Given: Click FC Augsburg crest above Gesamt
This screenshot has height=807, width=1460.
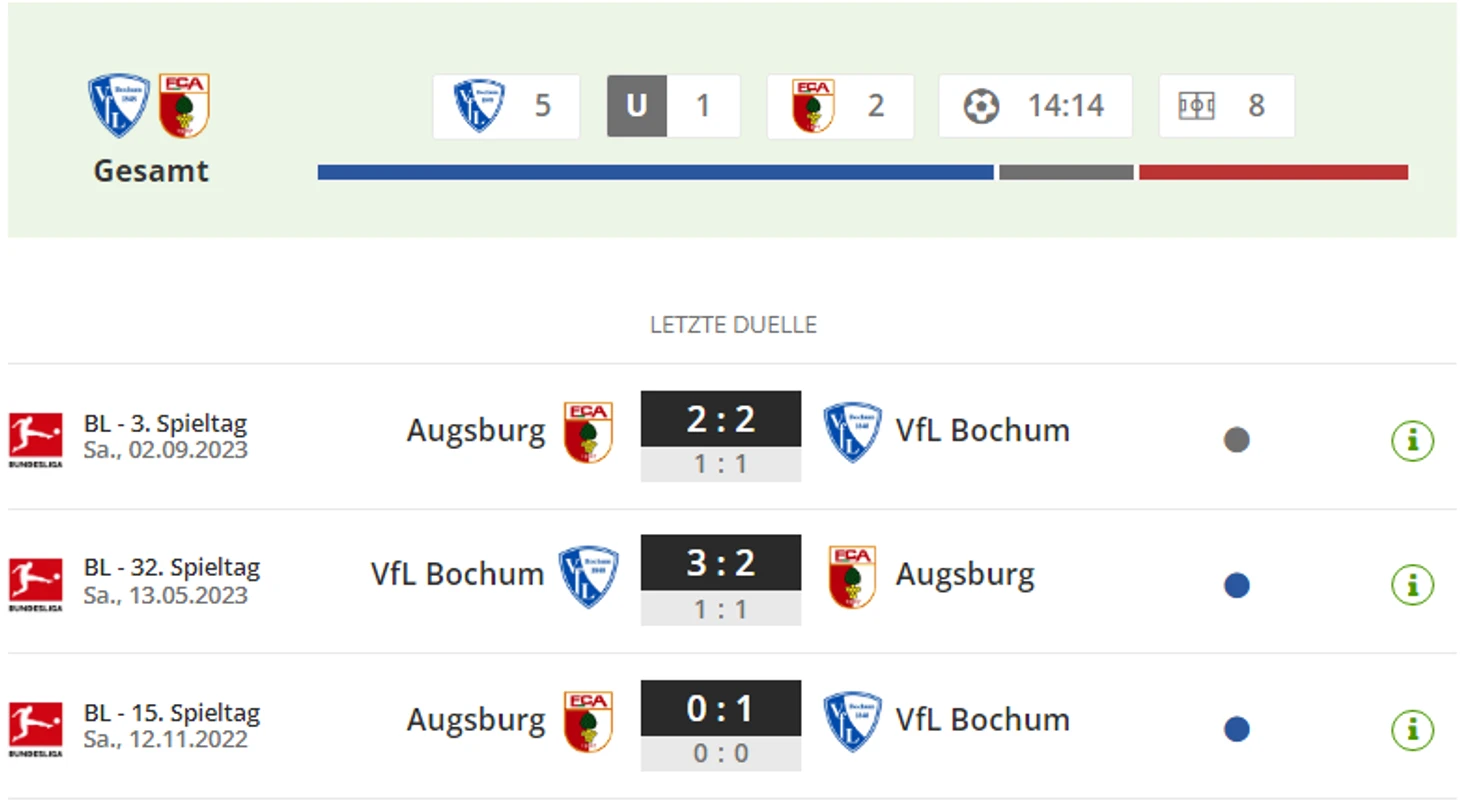Looking at the screenshot, I should (x=184, y=105).
